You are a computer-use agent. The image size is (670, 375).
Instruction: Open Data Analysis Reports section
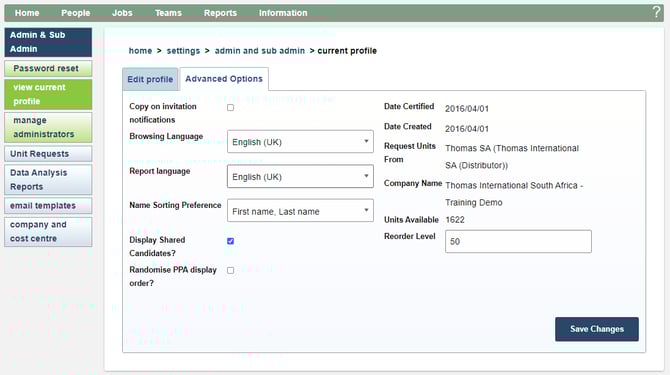pos(48,180)
